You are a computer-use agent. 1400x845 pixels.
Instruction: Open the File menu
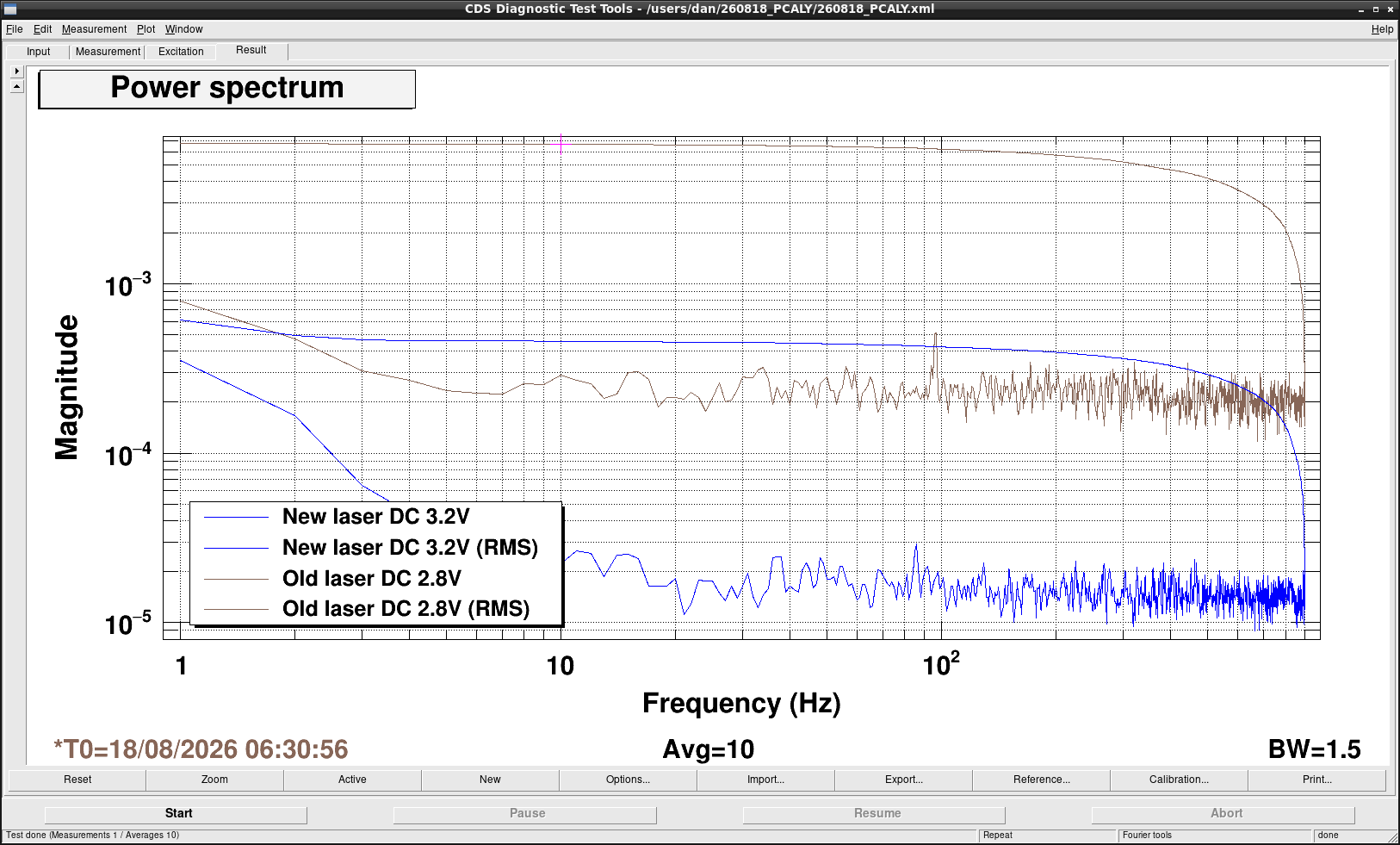click(15, 29)
